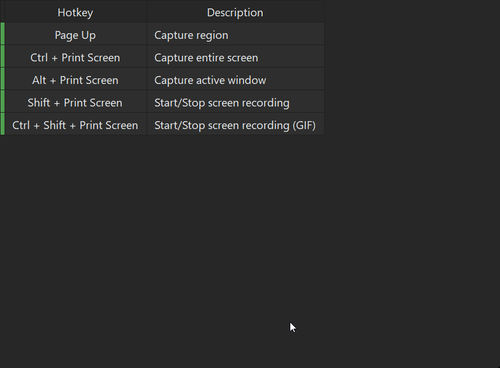
Task: Select the Shift + Print Screen hotkey
Action: 75,102
